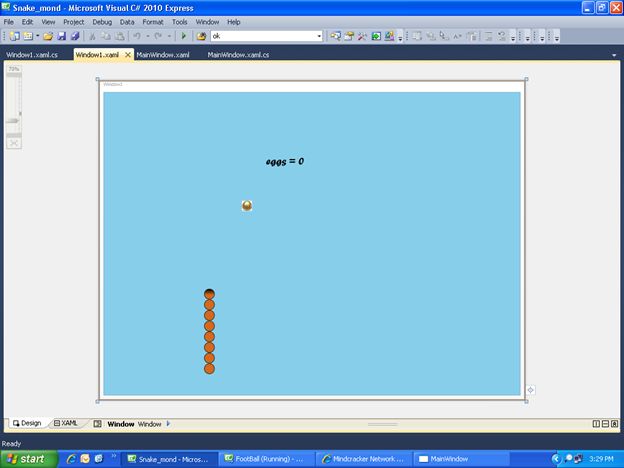Viewport: 624px width, 468px height.
Task: Open the Tools menu
Action: (x=179, y=22)
